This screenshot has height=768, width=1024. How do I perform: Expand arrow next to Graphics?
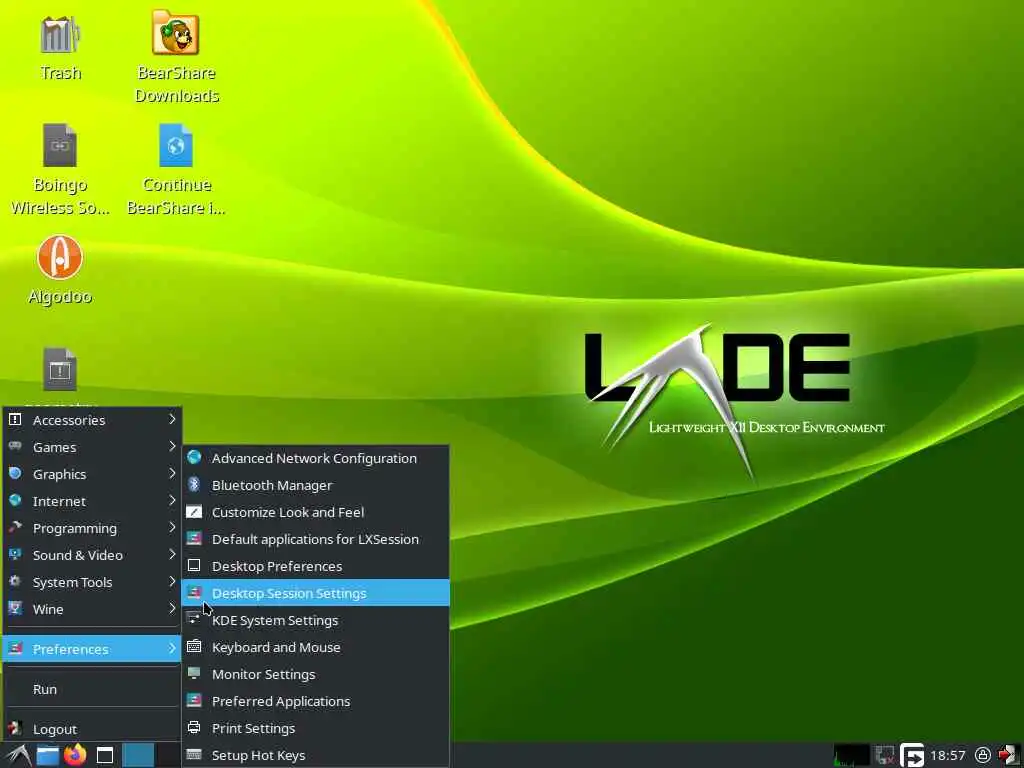click(x=172, y=473)
